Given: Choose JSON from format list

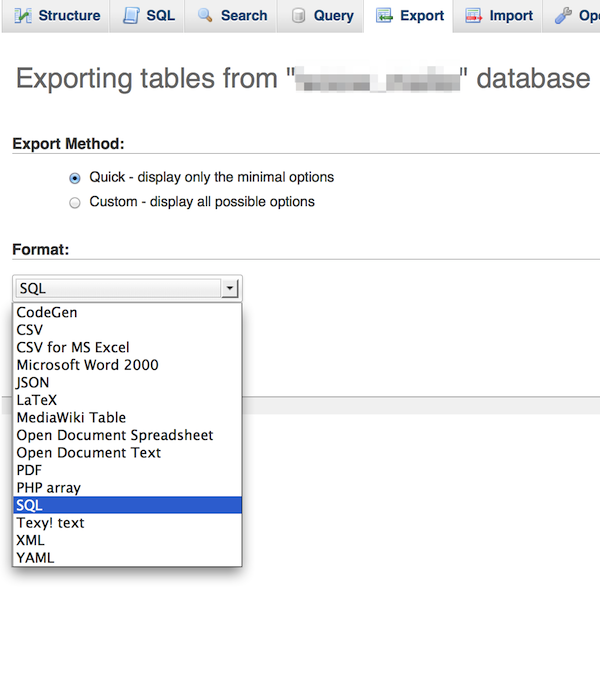Looking at the screenshot, I should click(33, 382).
